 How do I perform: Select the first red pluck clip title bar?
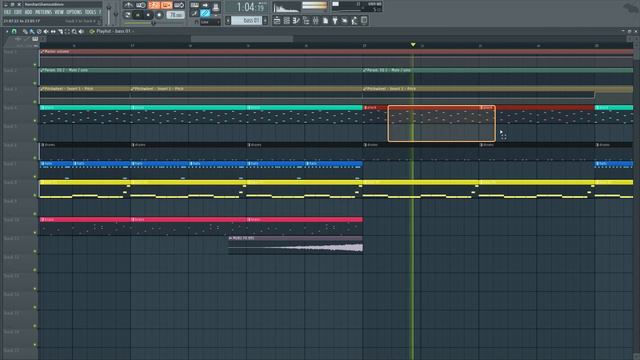pos(421,108)
